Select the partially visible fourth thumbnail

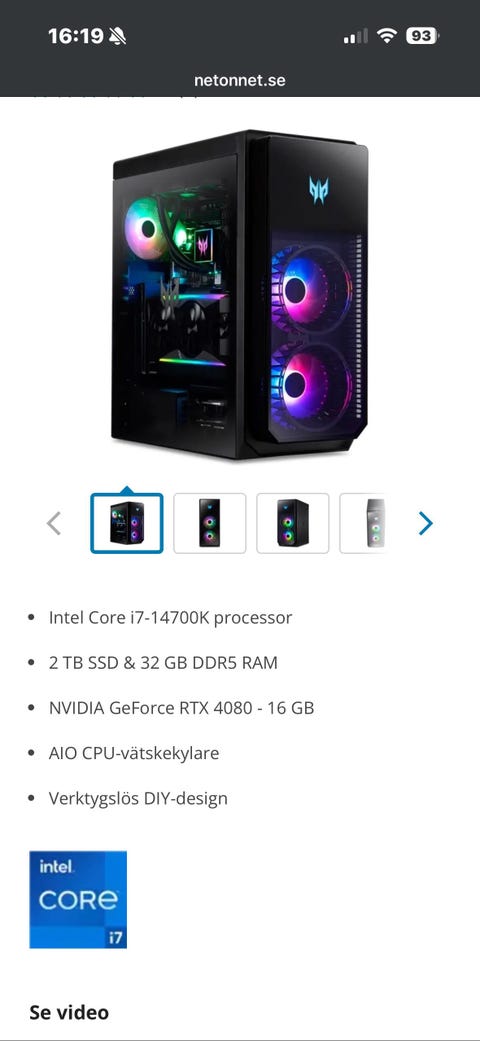pyautogui.click(x=362, y=523)
